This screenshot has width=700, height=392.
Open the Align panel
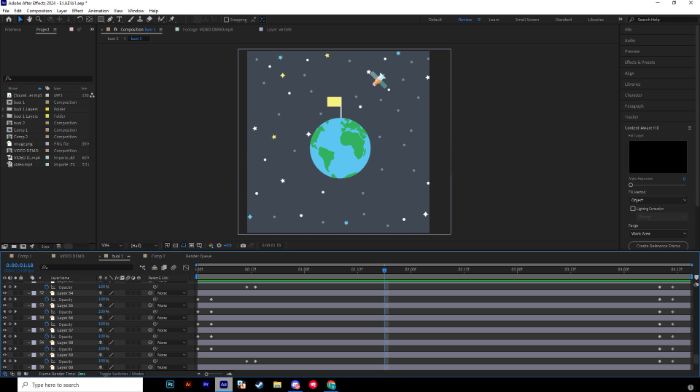pyautogui.click(x=629, y=73)
